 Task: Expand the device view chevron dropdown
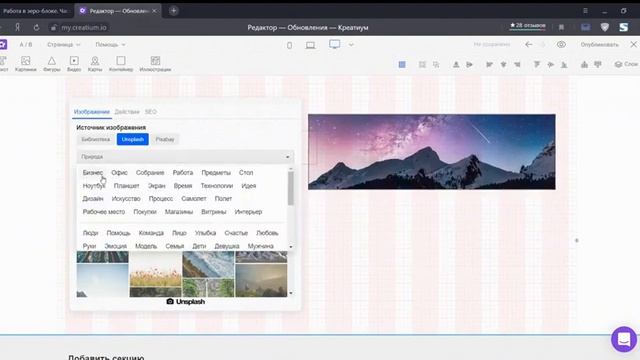click(x=351, y=44)
